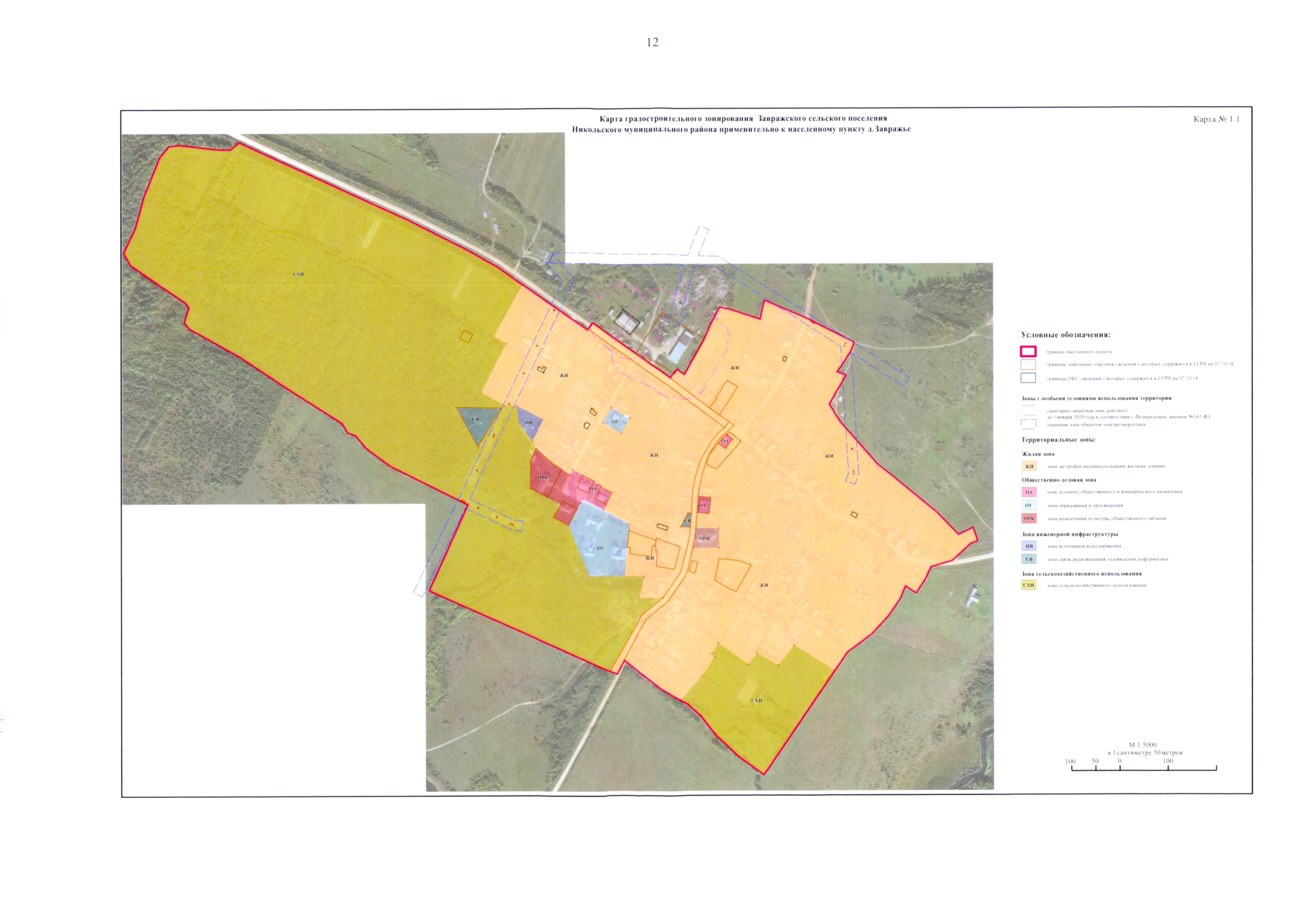
Task: Click the СХИ label in the northwest field
Action: (298, 274)
